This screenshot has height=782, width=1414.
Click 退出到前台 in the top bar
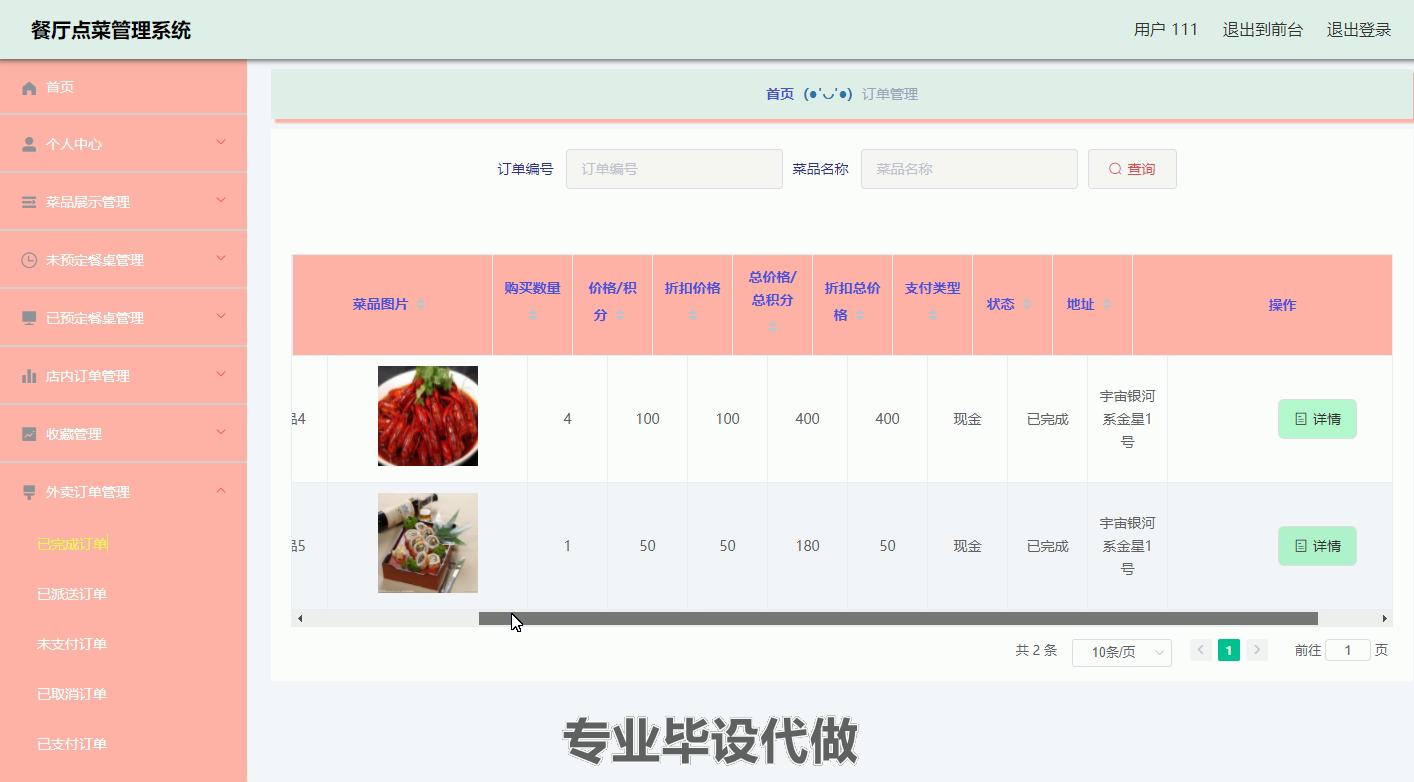(1263, 29)
